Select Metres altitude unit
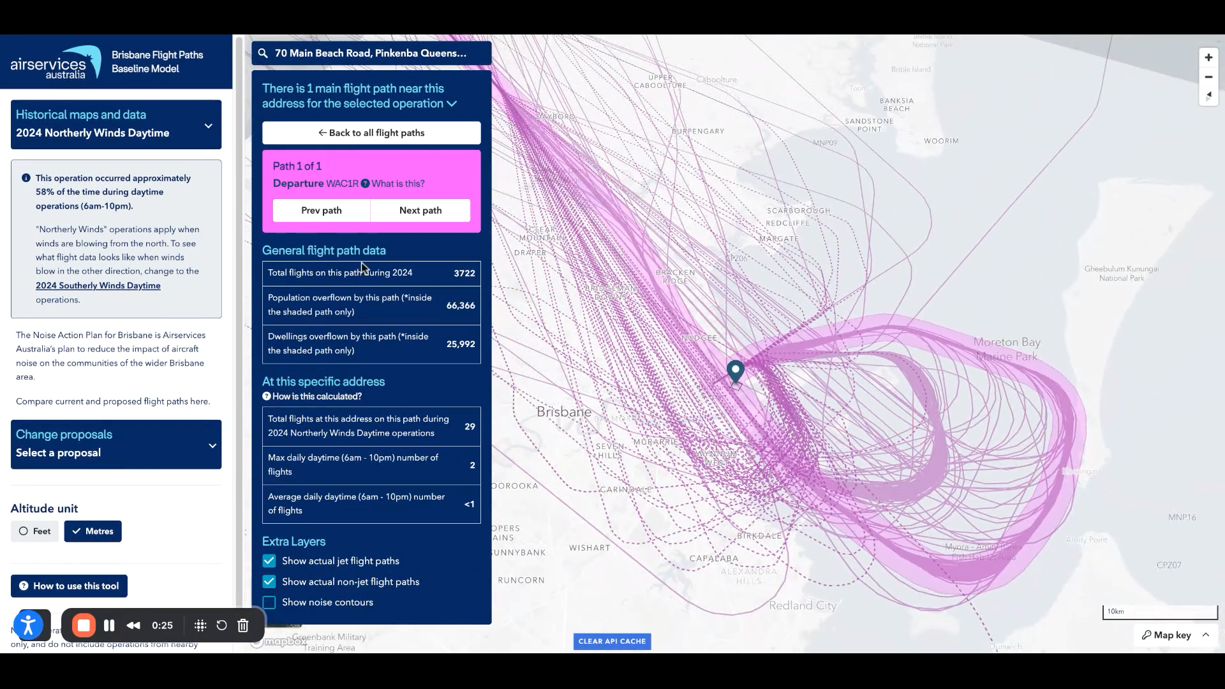 [93, 531]
